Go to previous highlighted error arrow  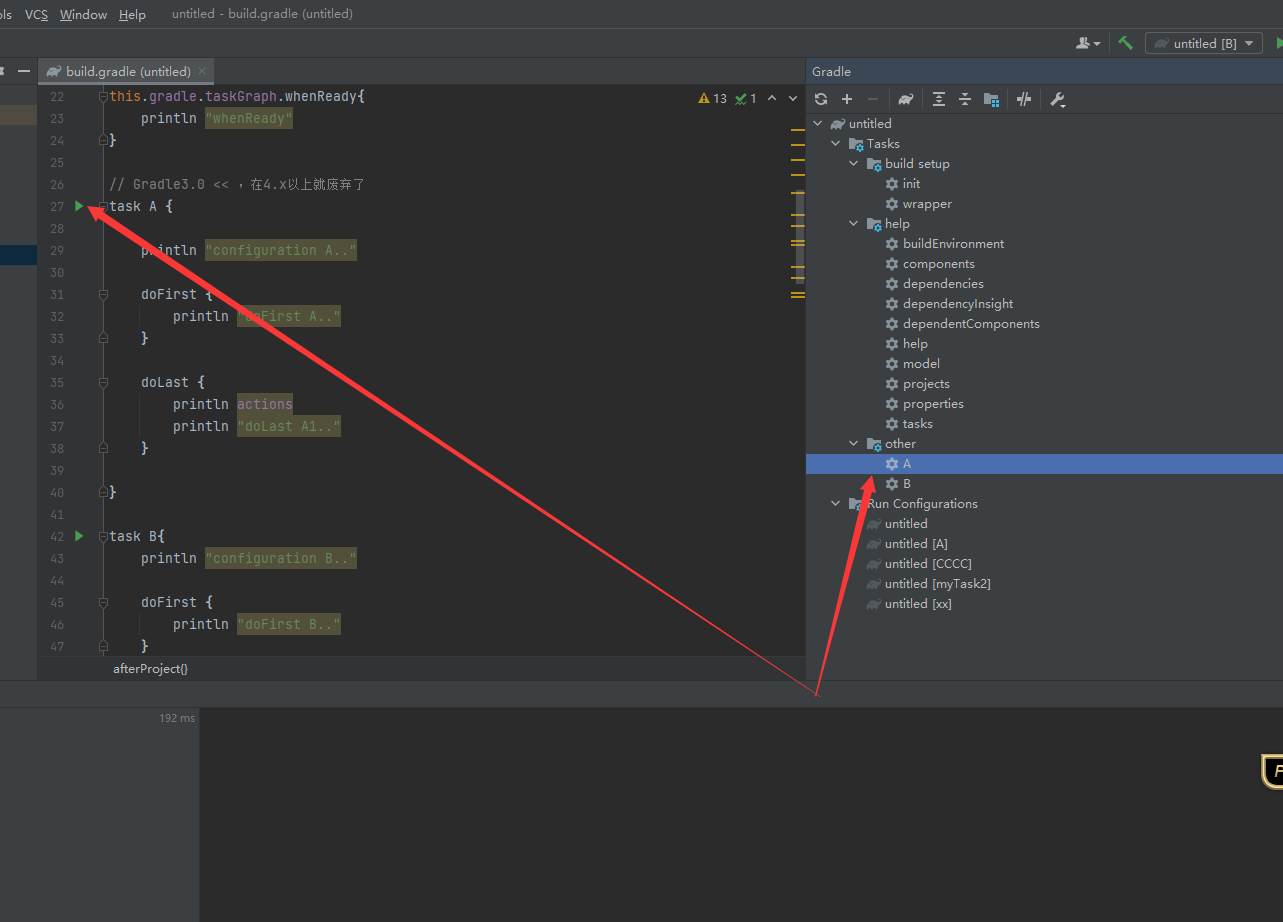(x=774, y=98)
